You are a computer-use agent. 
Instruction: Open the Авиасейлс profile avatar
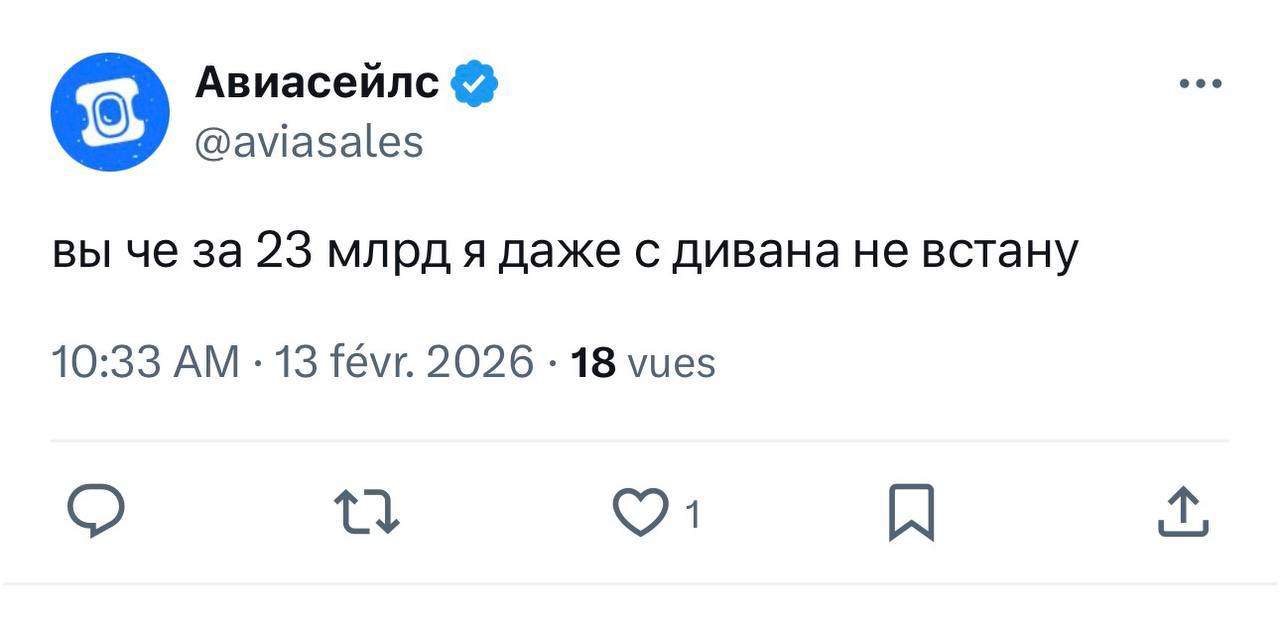110,112
